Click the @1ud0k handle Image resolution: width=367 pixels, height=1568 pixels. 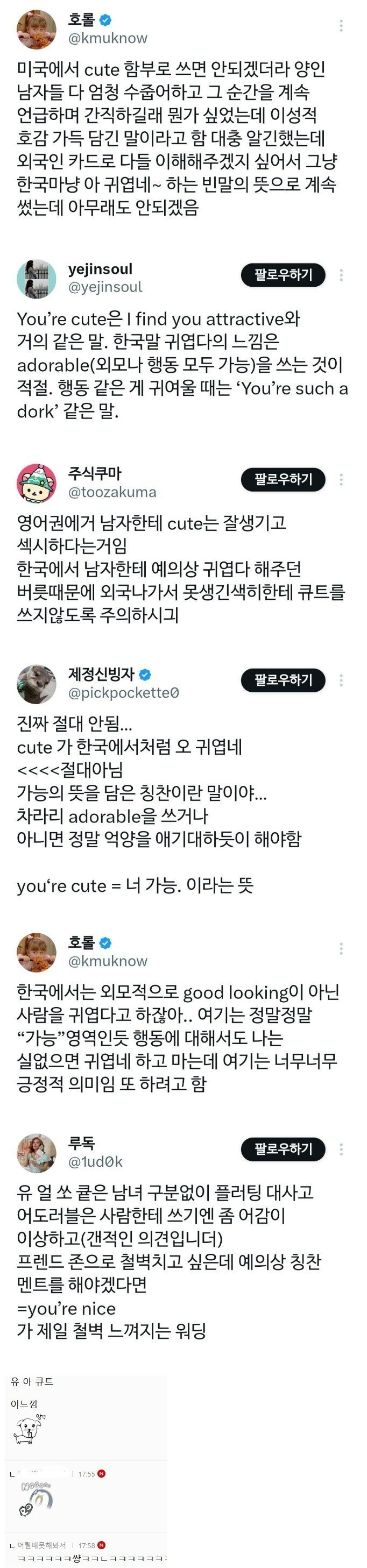[x=95, y=1162]
